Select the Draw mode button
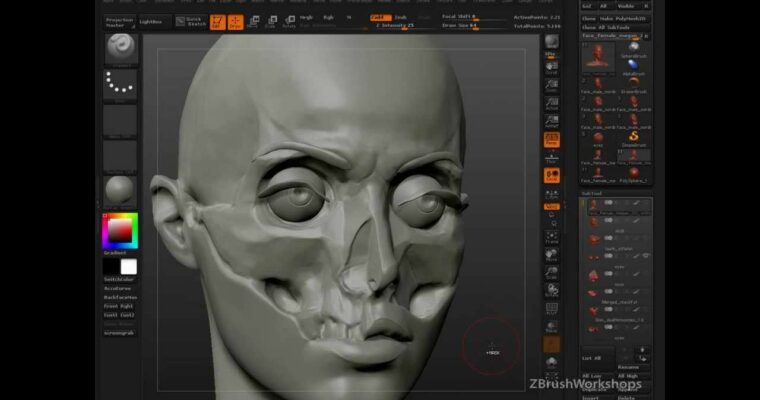Image resolution: width=760 pixels, height=400 pixels. (236, 22)
